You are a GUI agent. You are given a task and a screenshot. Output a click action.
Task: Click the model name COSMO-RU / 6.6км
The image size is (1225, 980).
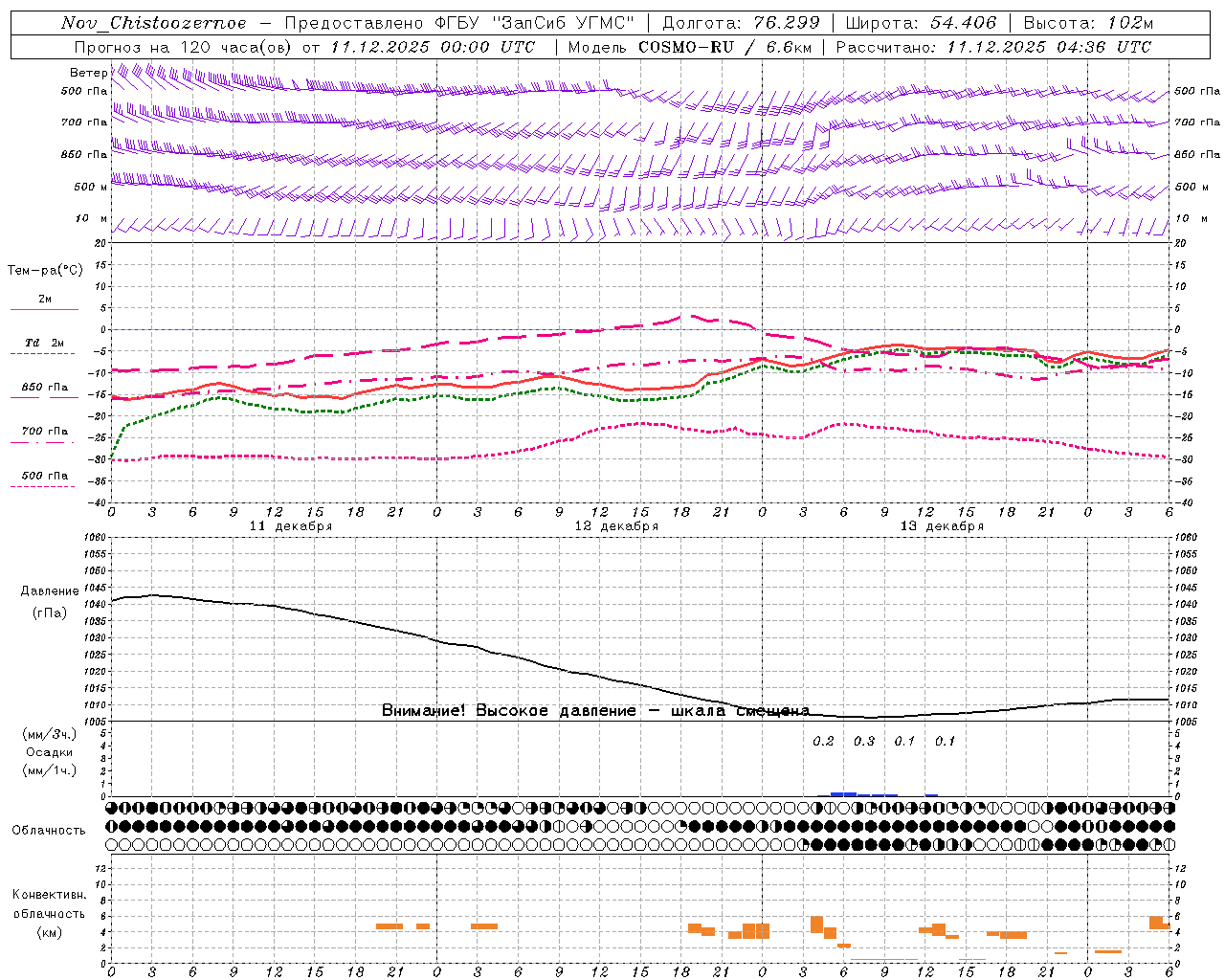(x=725, y=47)
